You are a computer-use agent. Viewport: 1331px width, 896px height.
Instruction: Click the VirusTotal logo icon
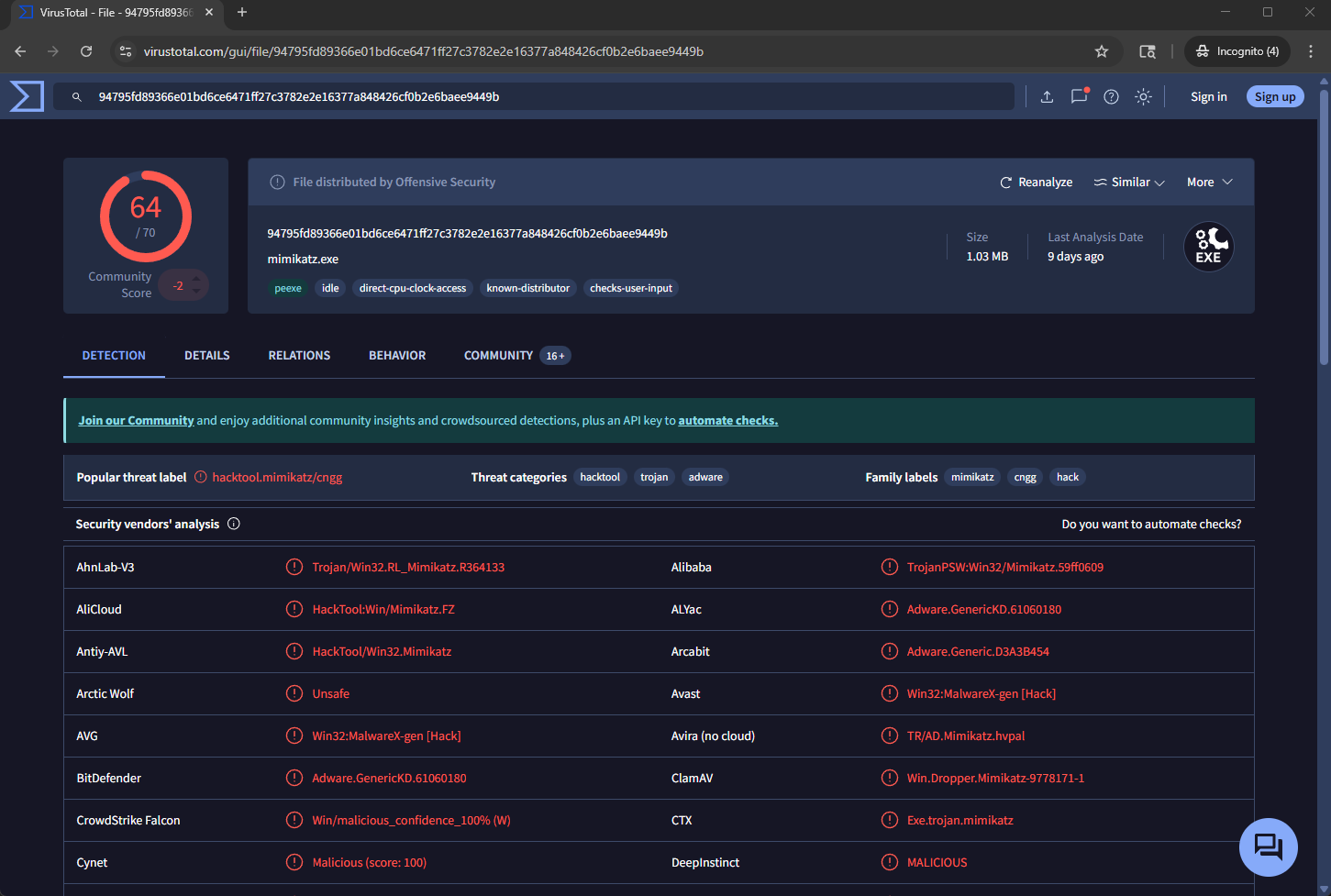click(27, 96)
